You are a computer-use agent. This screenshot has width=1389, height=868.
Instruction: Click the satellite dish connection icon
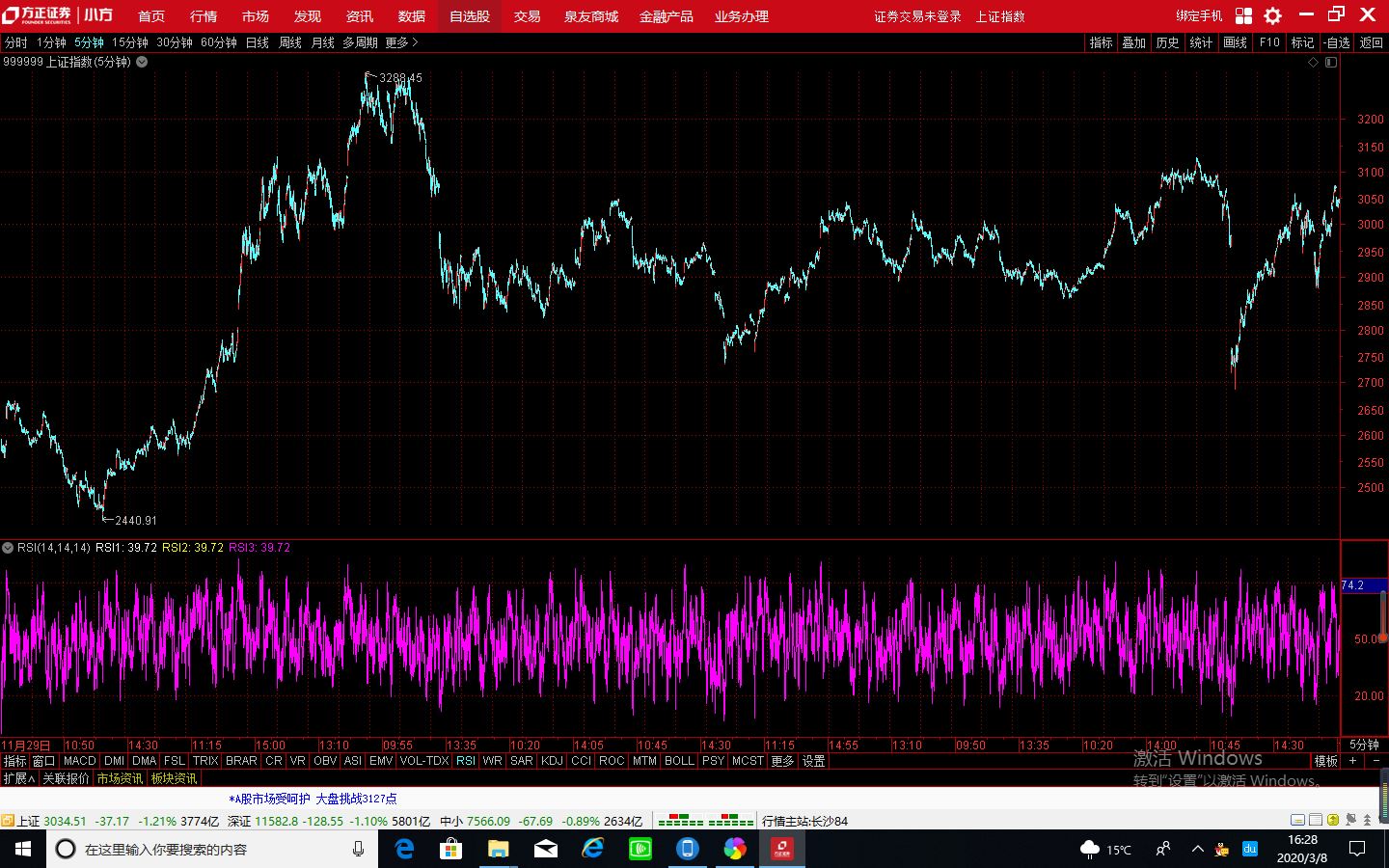coord(1350,821)
